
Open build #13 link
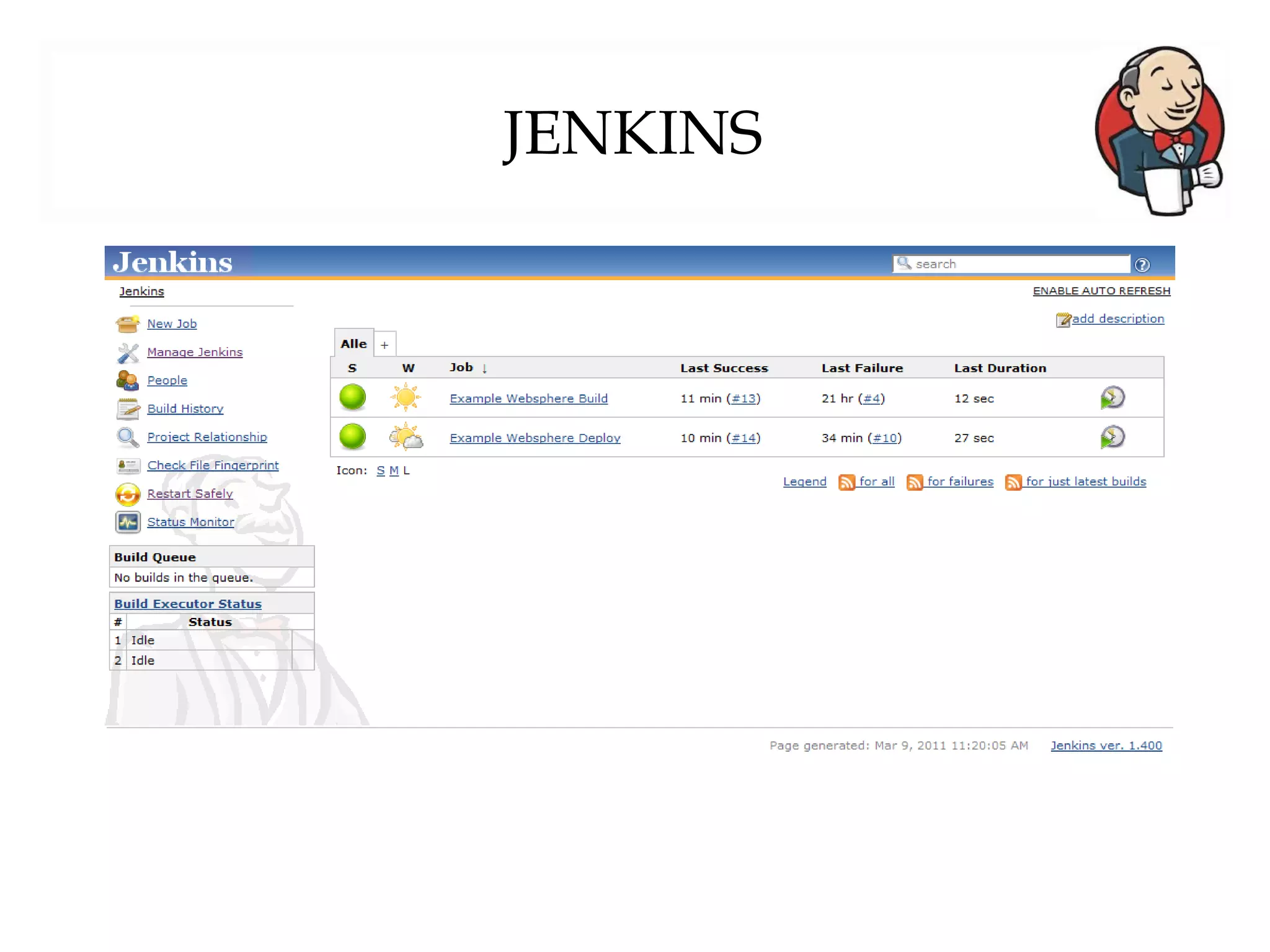point(744,399)
